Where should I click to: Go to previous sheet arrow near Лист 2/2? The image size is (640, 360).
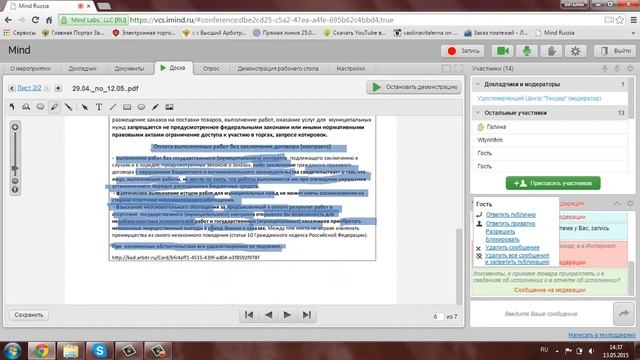tap(11, 88)
